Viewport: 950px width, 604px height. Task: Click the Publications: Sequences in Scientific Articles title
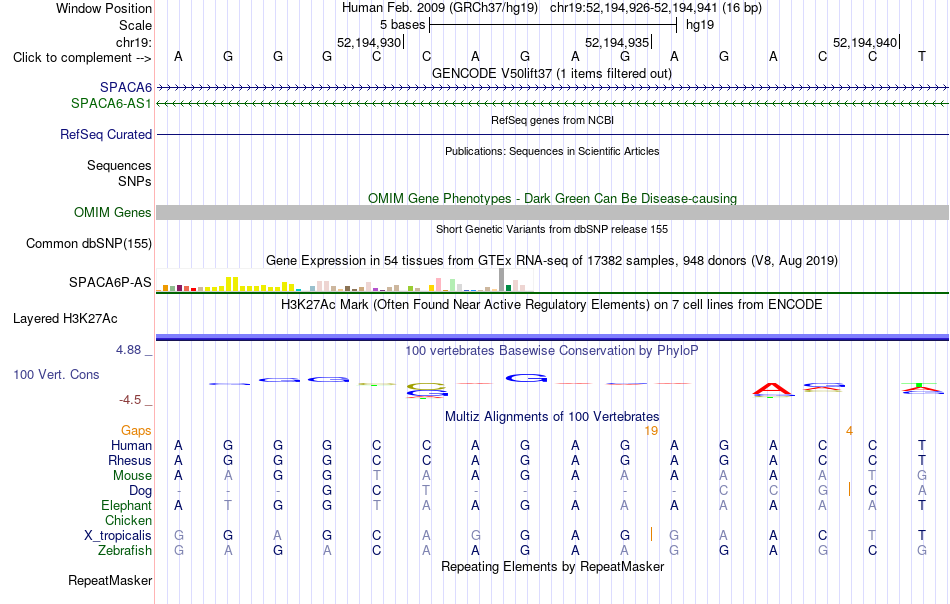552,151
